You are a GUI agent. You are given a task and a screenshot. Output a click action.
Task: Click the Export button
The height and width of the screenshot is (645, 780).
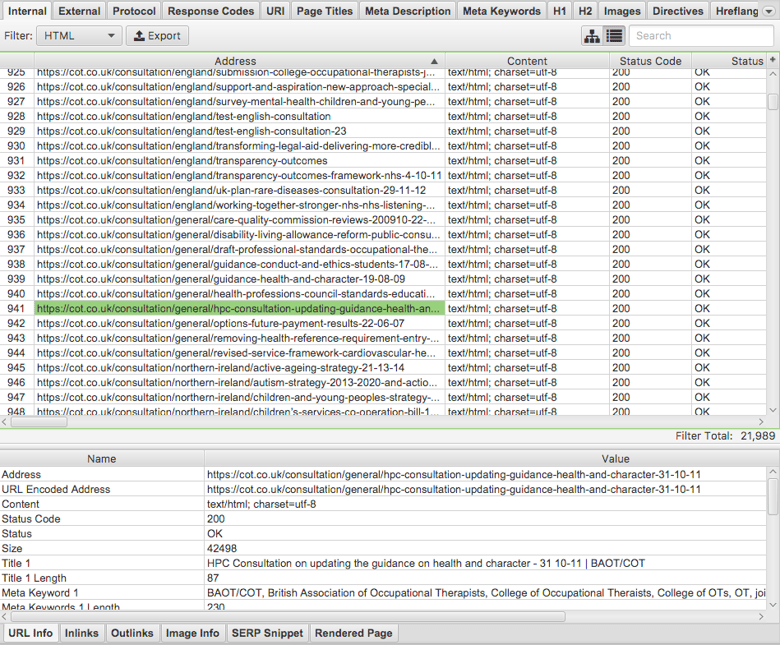tap(157, 36)
